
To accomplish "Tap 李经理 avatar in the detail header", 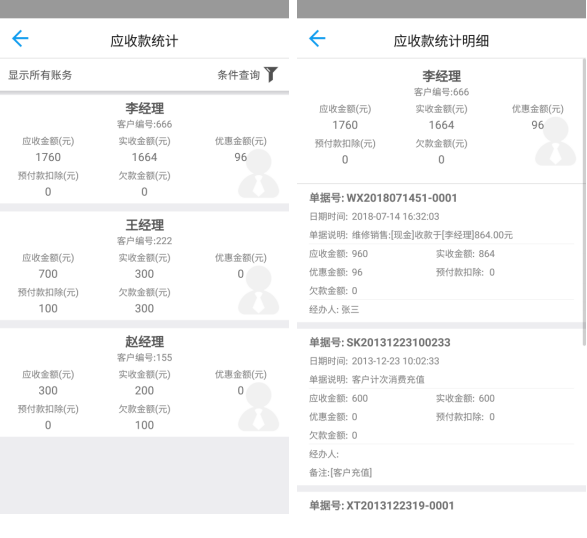I will tap(555, 141).
